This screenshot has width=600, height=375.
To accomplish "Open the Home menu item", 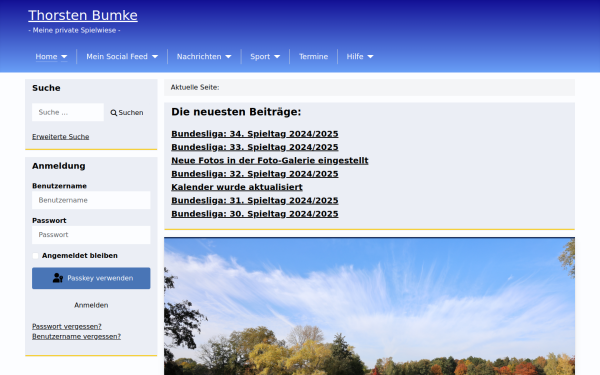I will tap(46, 57).
